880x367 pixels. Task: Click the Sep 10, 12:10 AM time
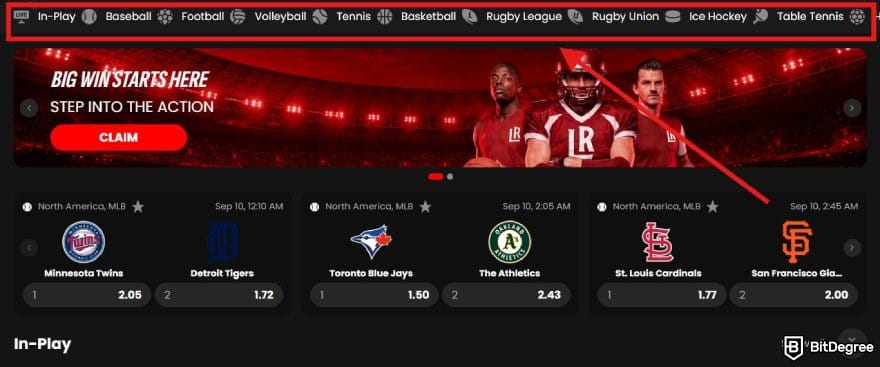click(x=249, y=207)
